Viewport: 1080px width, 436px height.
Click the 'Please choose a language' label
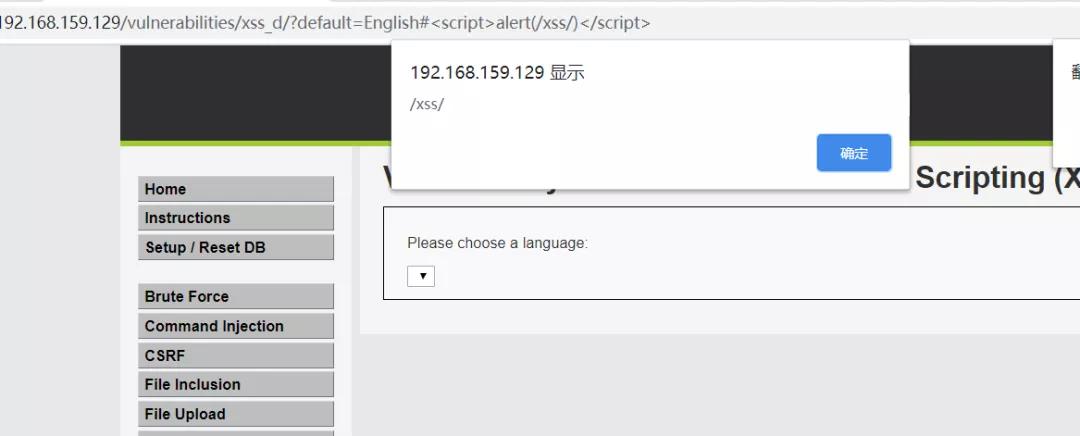pyautogui.click(x=497, y=242)
